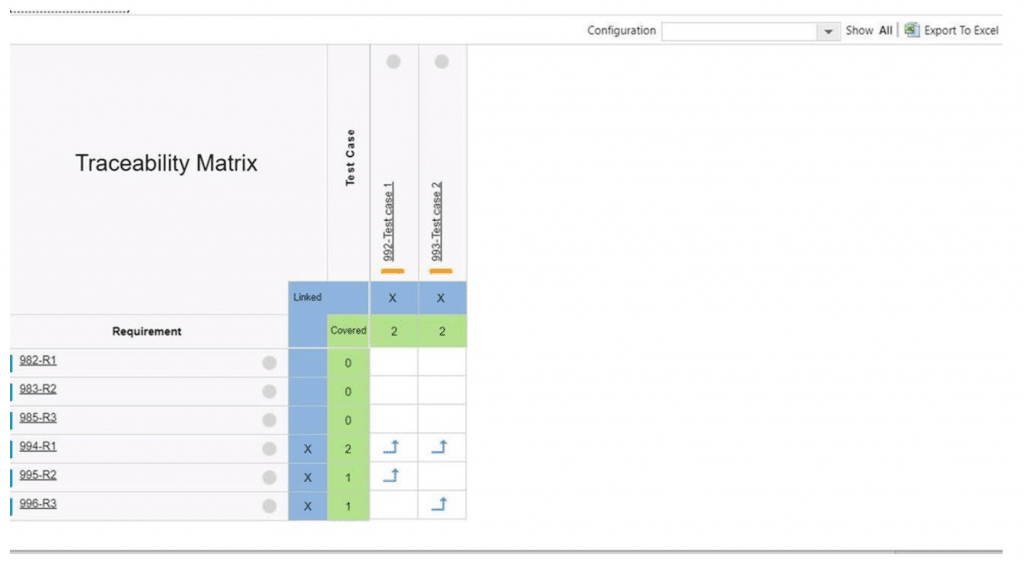Click link arrow for 996-R3 and Test case 2

(x=440, y=505)
